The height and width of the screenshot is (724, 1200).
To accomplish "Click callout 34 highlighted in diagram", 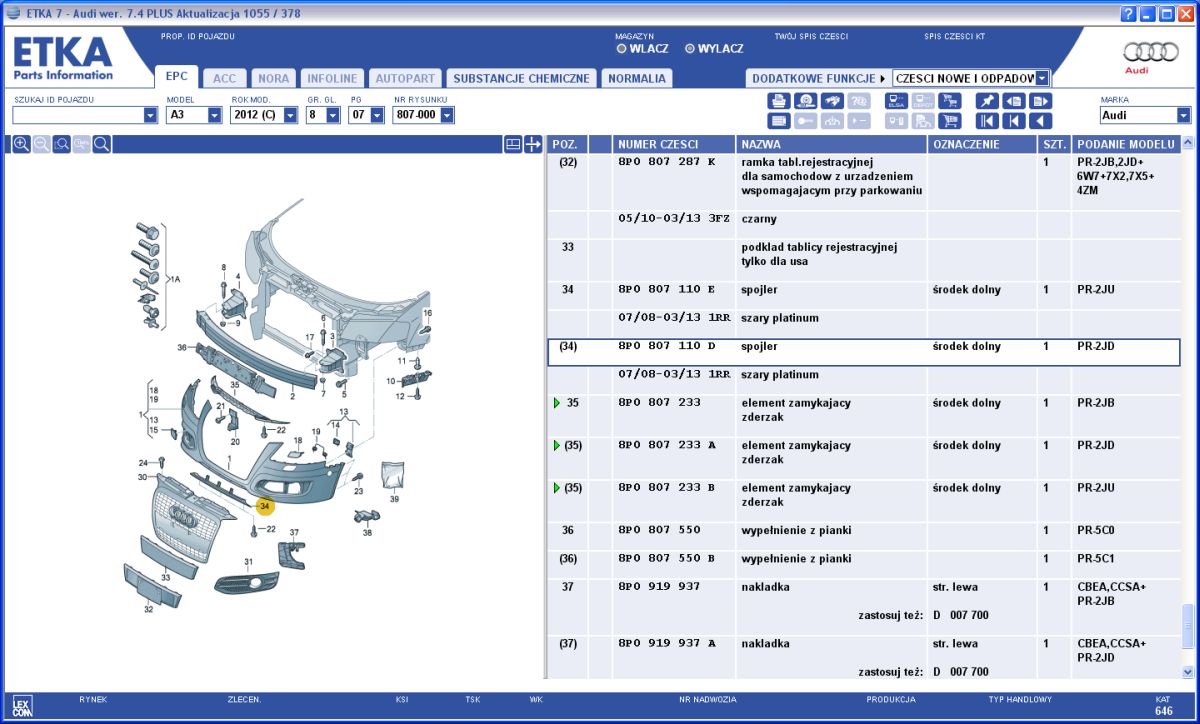I will coord(265,507).
